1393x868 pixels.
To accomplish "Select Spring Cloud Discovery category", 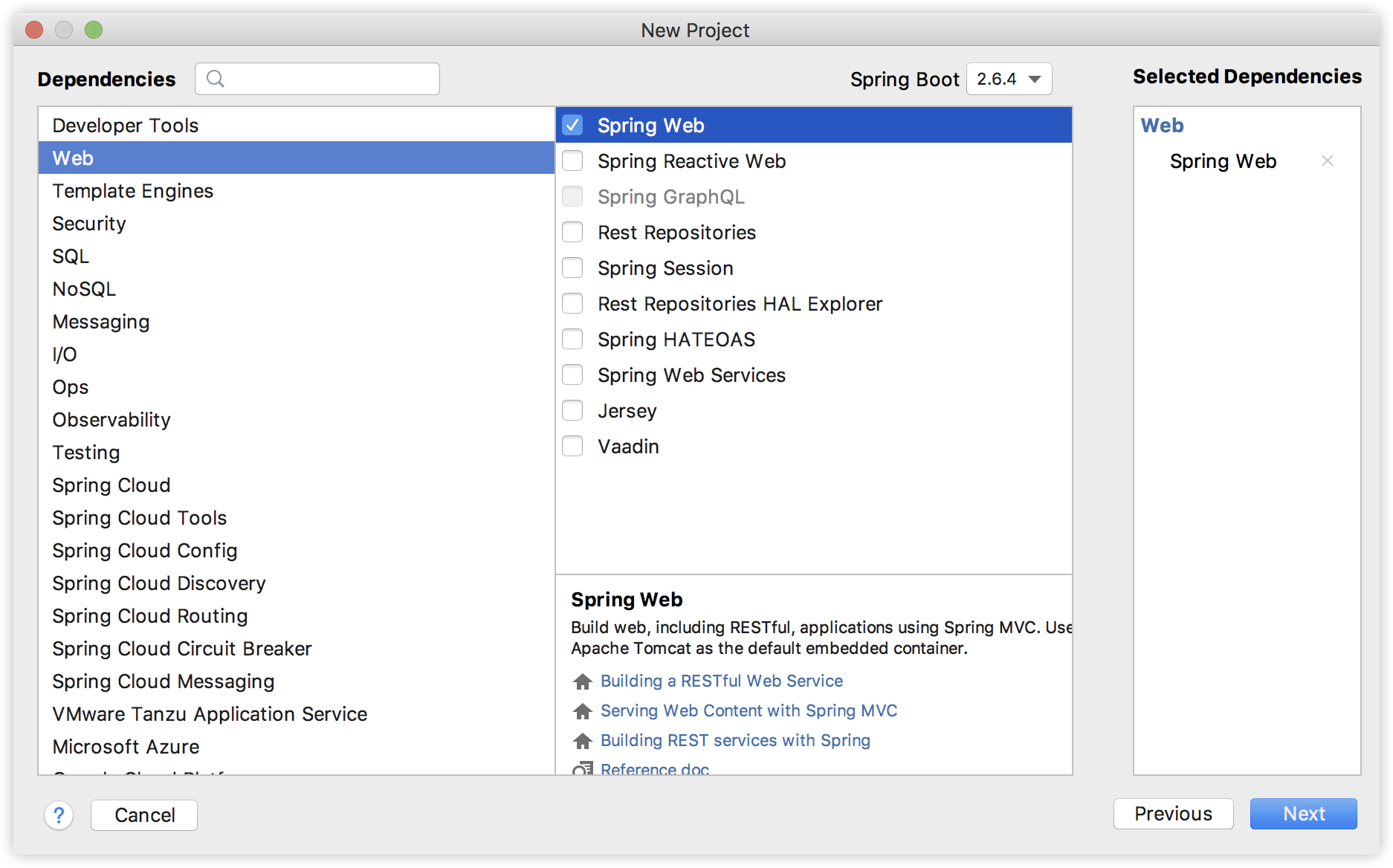I will (159, 583).
